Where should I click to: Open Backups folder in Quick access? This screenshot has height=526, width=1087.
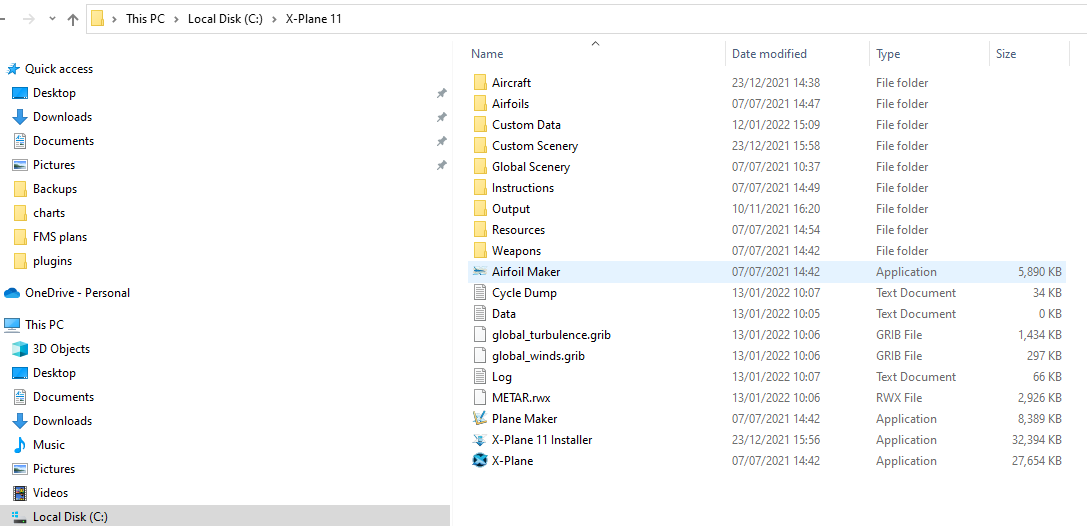pos(55,189)
